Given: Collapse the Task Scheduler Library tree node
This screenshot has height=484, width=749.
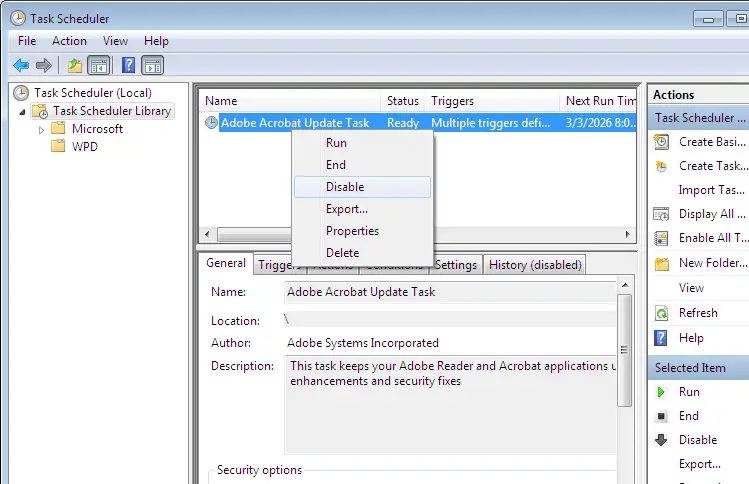Looking at the screenshot, I should [x=22, y=112].
